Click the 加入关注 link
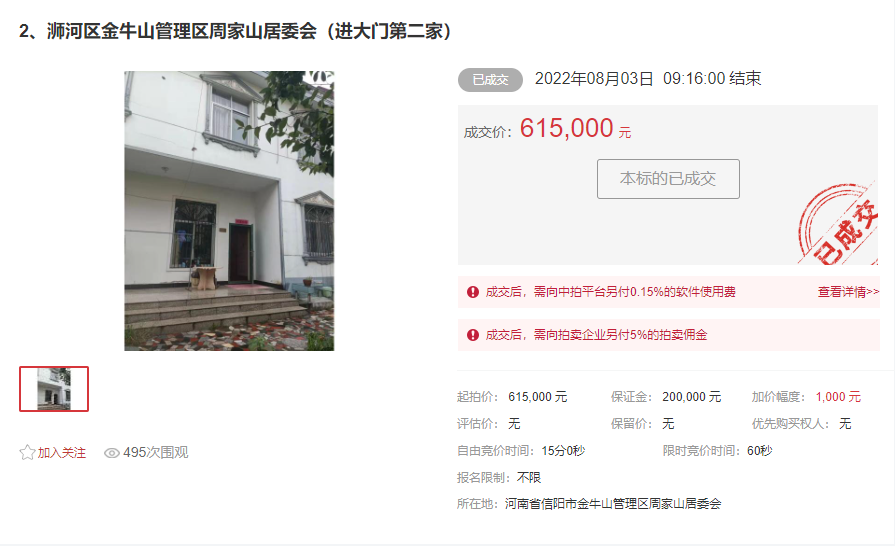Viewport: 895px width, 546px height. [62, 453]
